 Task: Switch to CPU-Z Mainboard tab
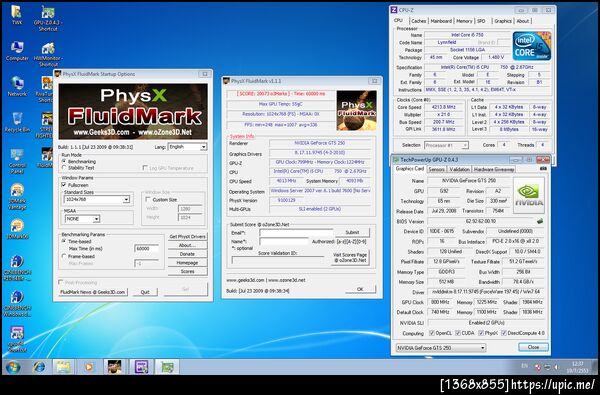pos(441,21)
